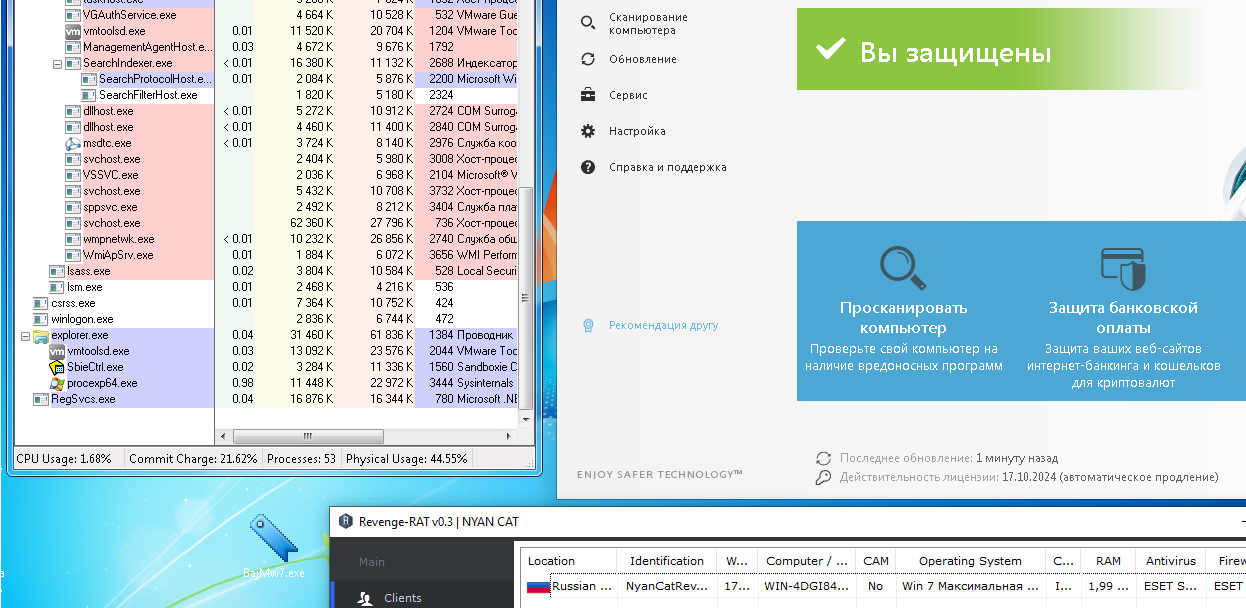Click the Computer column header in Revenge-RAT
The width and height of the screenshot is (1246, 608).
(808, 561)
